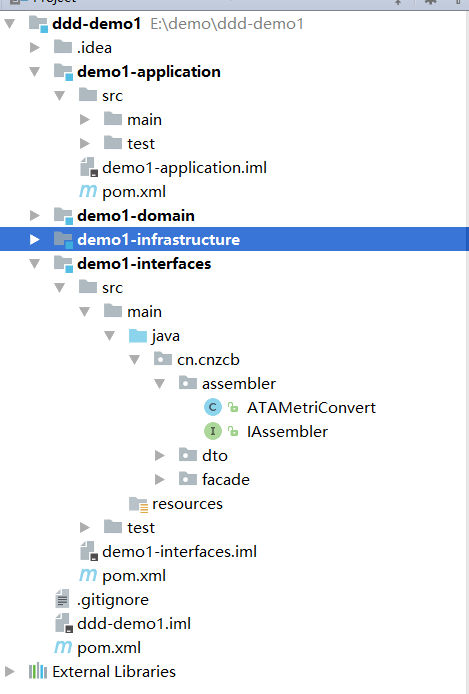This screenshot has width=469, height=694.
Task: Collapse src arrow under demo1-interfaces
Action: coord(60,288)
